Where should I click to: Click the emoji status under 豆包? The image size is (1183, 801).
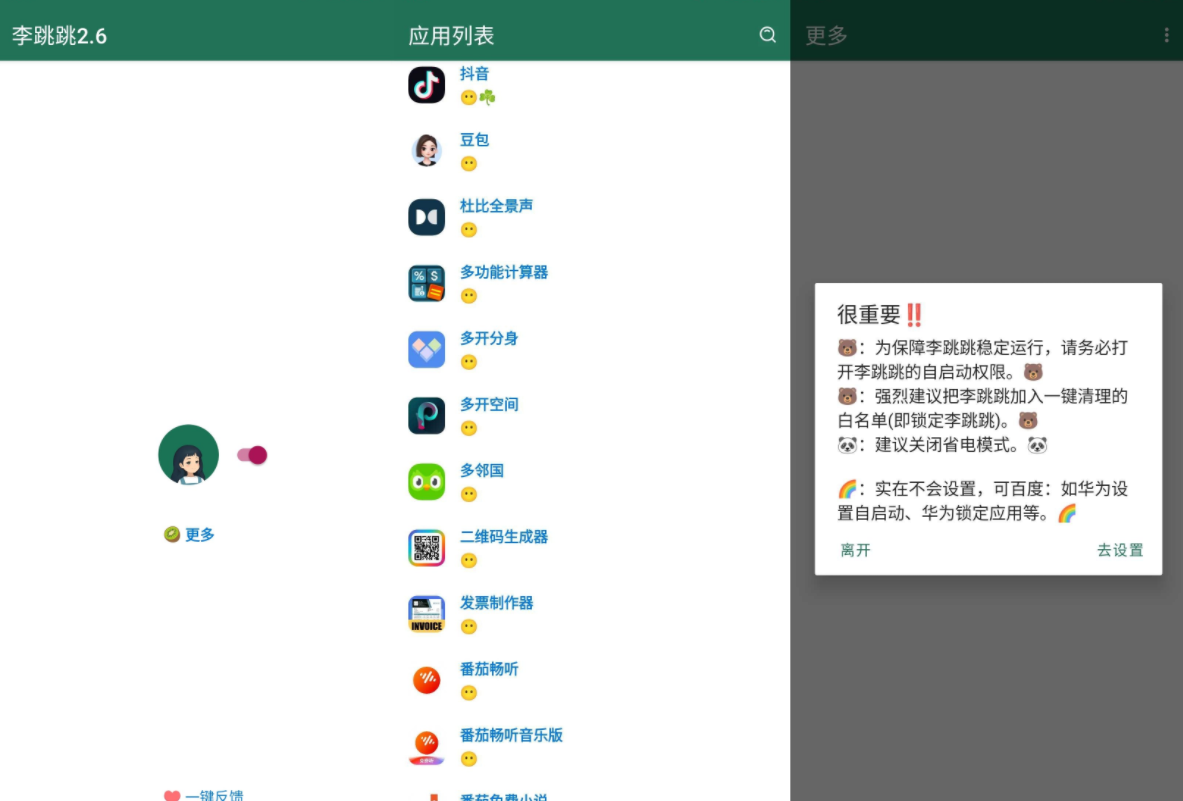pos(469,164)
